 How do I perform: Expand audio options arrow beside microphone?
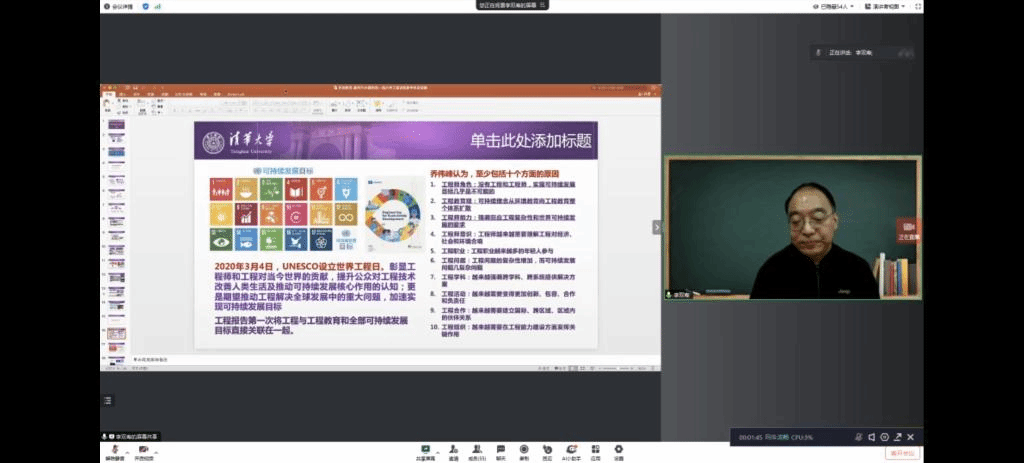126,449
